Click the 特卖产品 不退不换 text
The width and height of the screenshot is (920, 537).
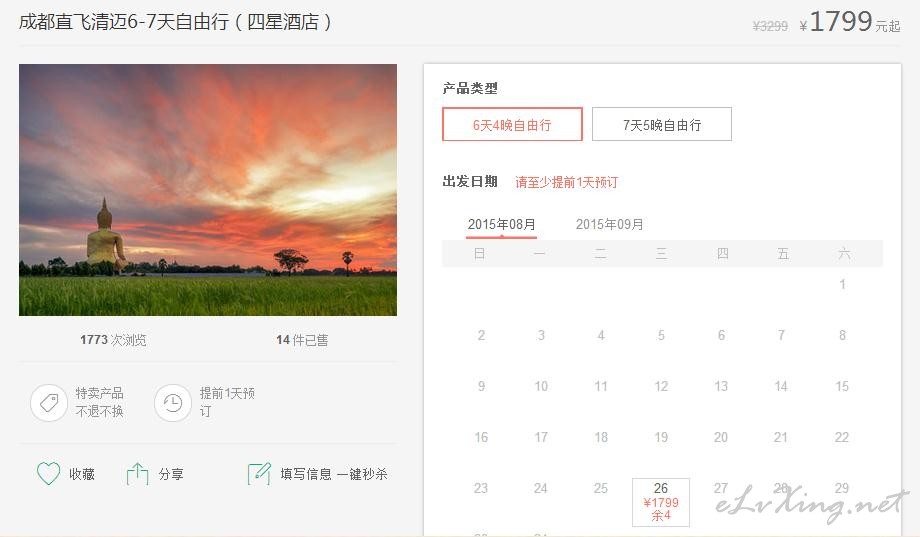(99, 402)
